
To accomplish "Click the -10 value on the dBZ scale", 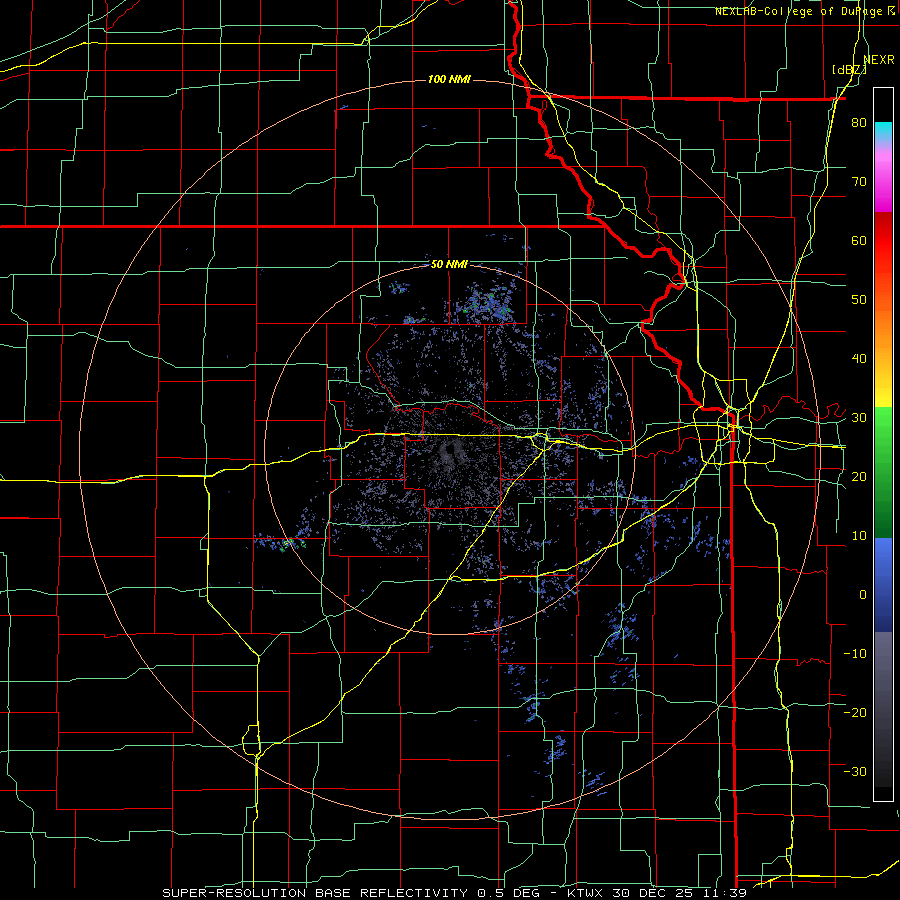I will coord(855,654).
